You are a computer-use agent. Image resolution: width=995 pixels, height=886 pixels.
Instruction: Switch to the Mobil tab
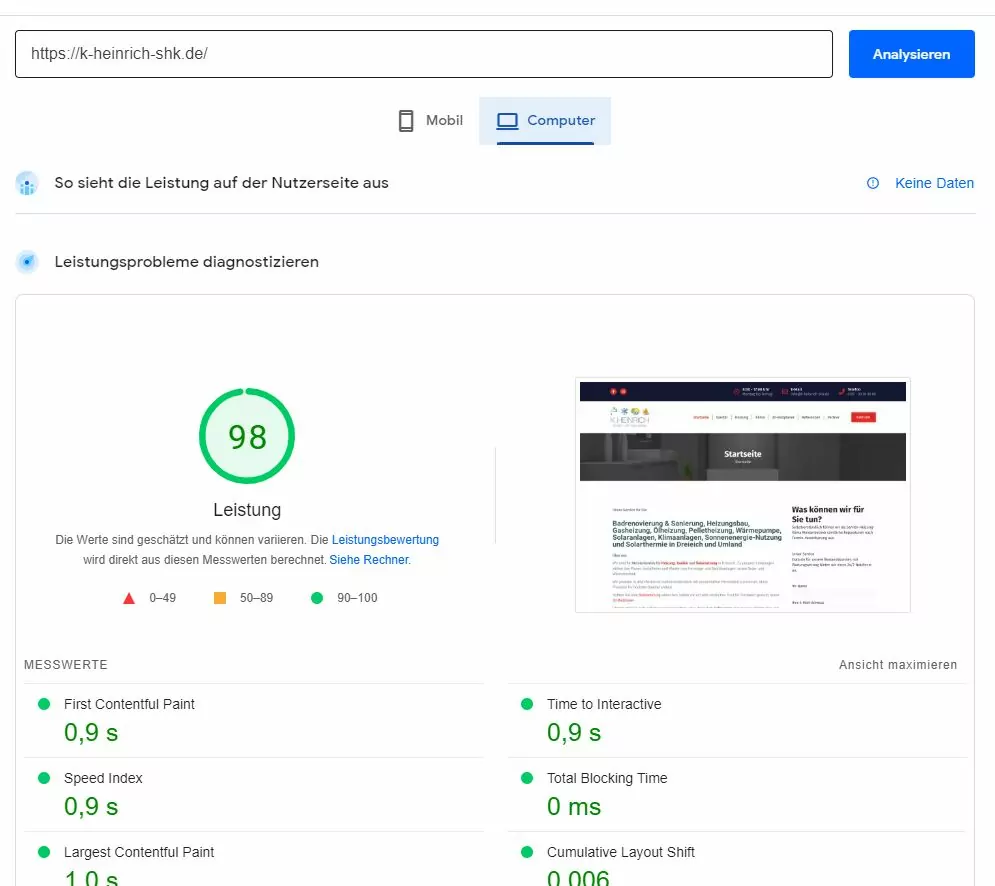(430, 121)
